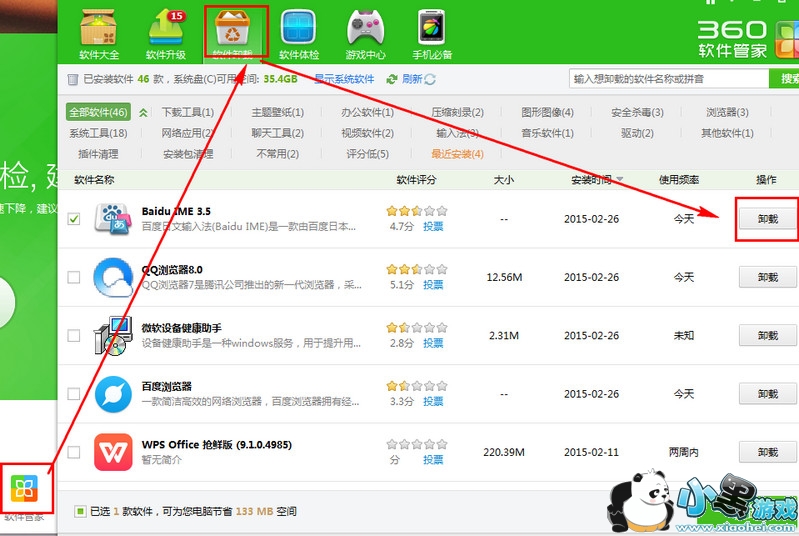Image resolution: width=799 pixels, height=536 pixels.
Task: Click 投票 link for 百度浏览器
Action: click(x=433, y=401)
